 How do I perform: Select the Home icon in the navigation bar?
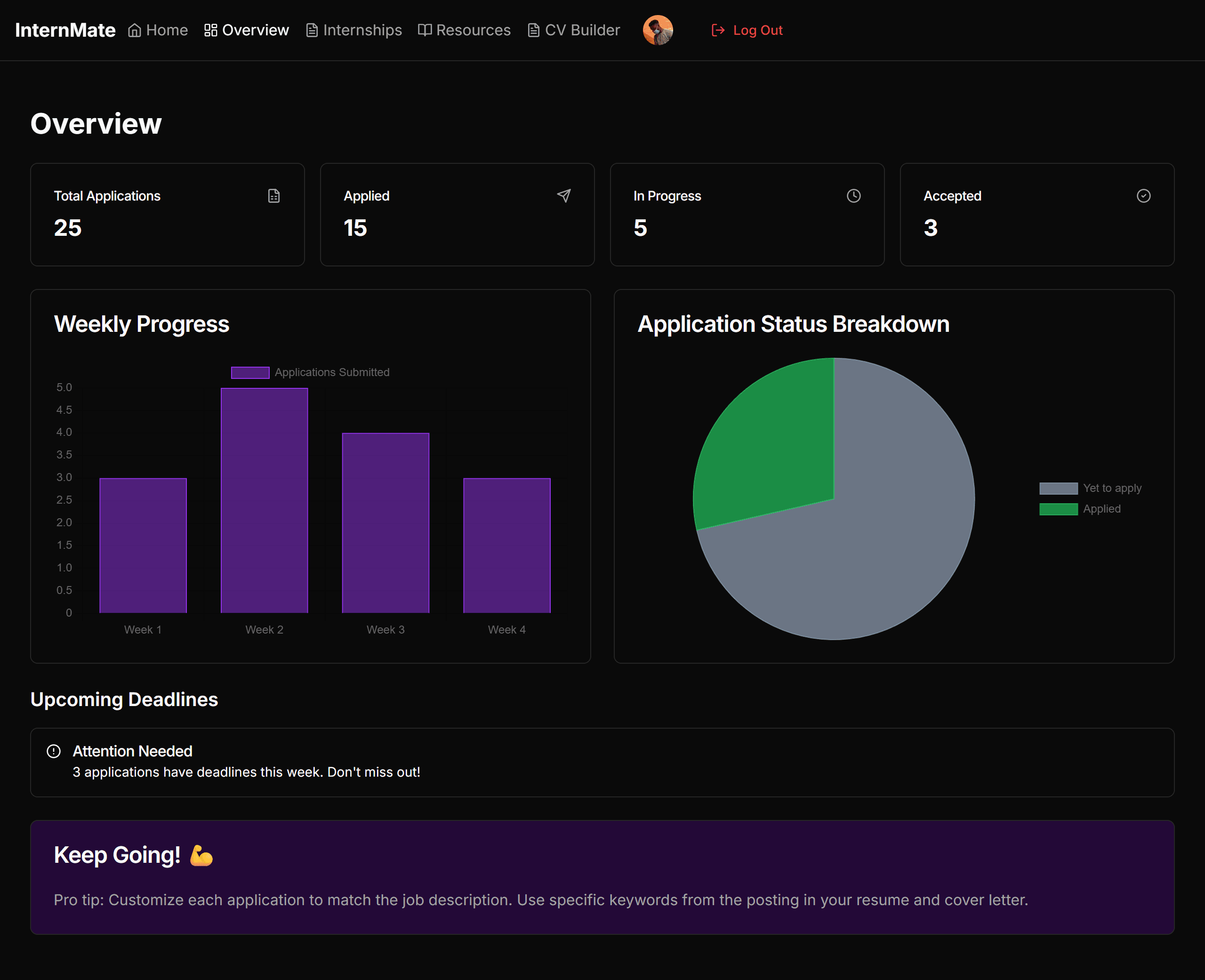(x=134, y=30)
